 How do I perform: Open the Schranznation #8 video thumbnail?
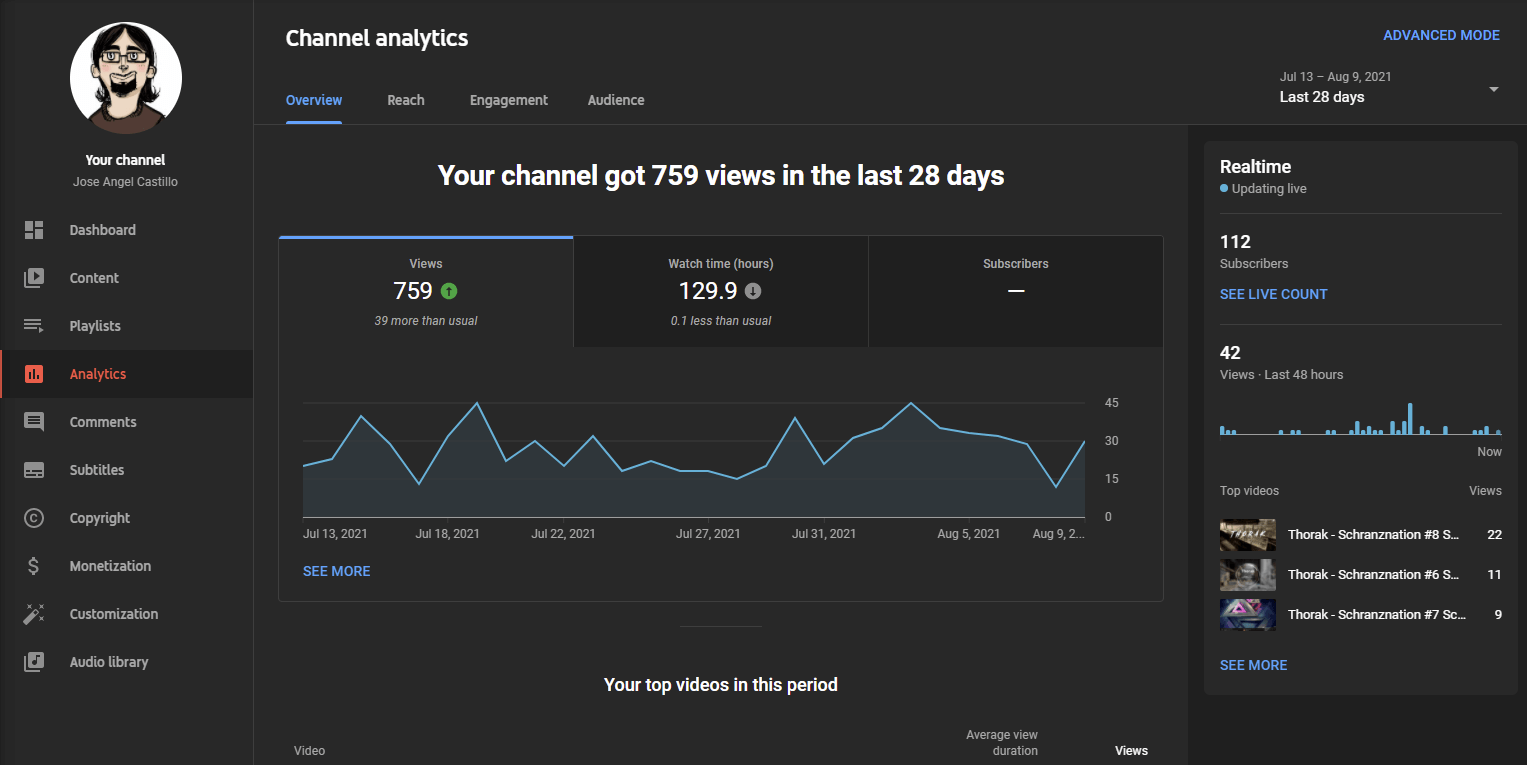click(x=1247, y=535)
